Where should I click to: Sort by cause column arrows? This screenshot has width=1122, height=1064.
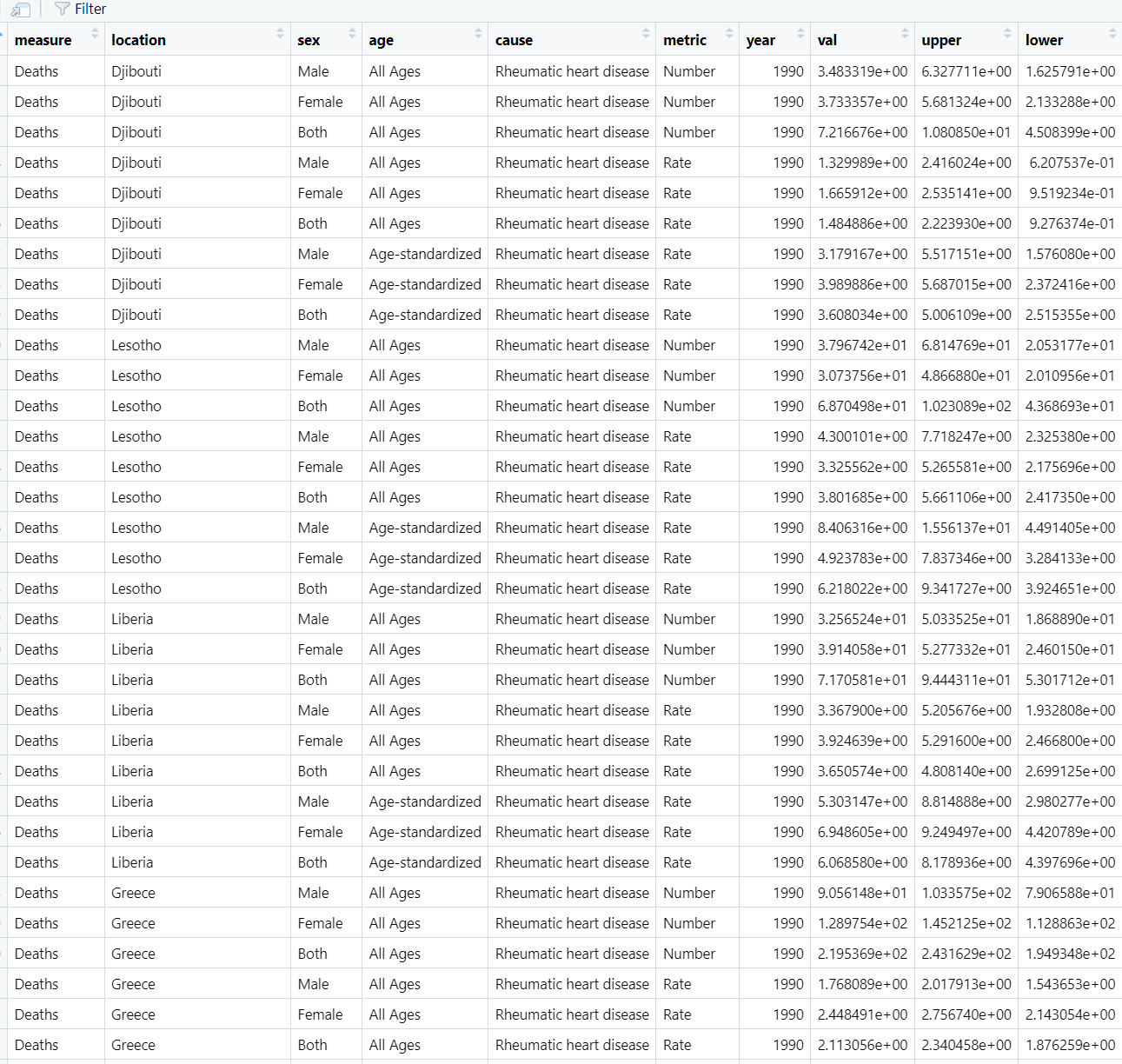(646, 33)
